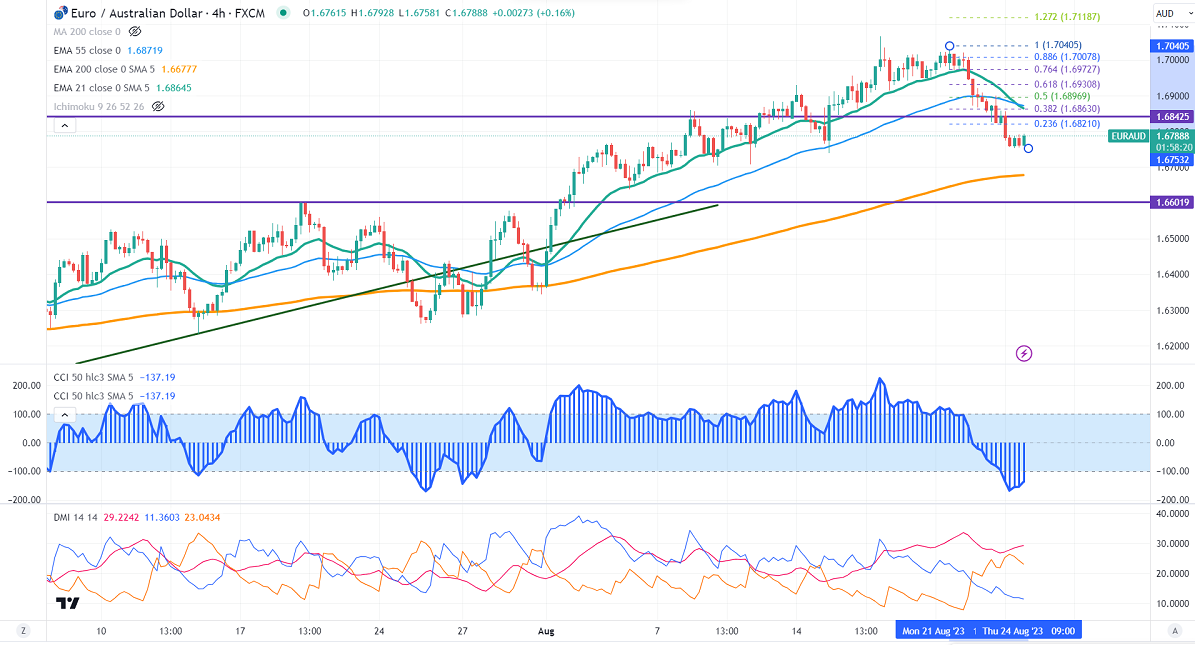Click the 0.886 (1.70078) Fibonacci level label
1195x645 pixels.
[1067, 57]
